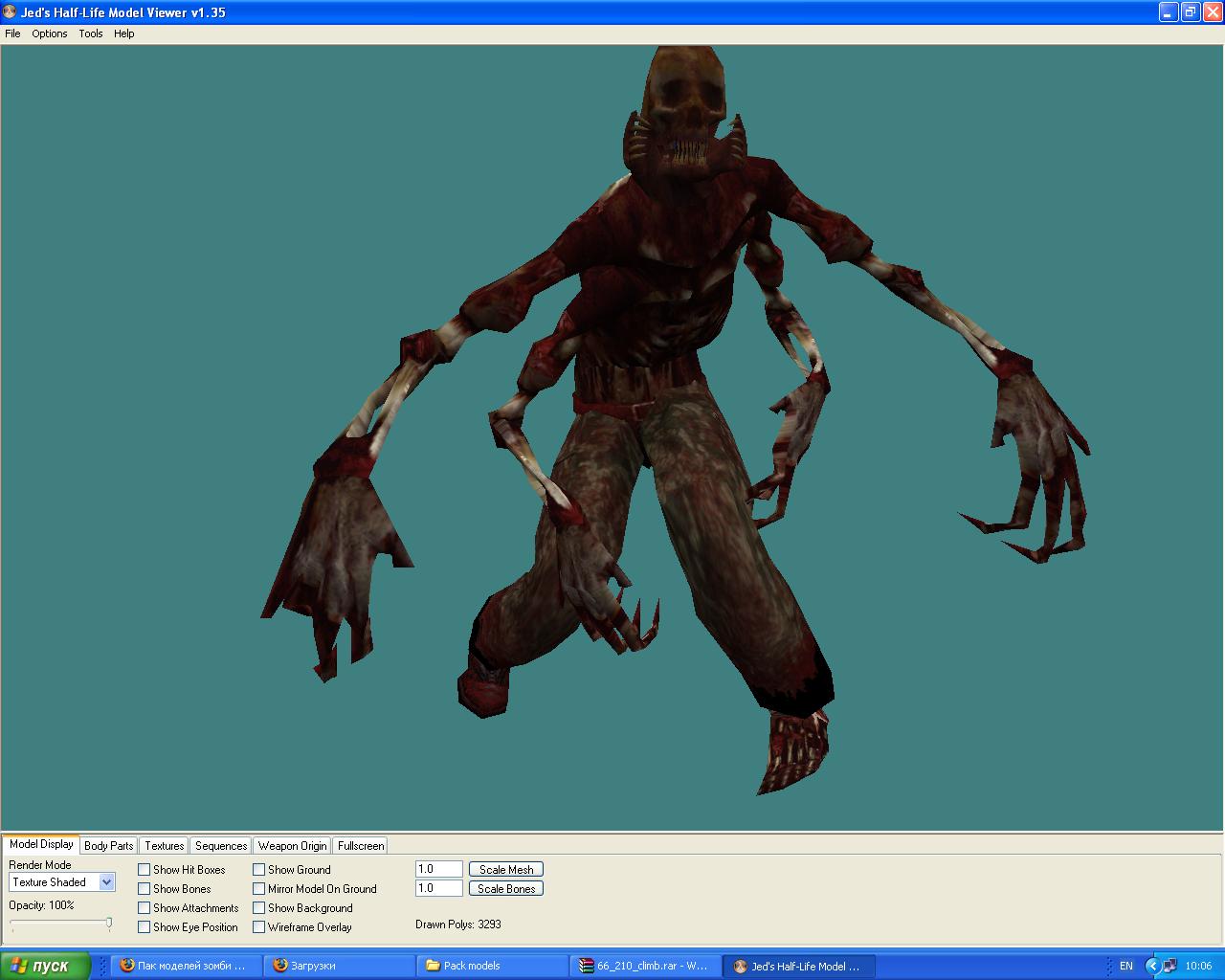Open the WinRAR 66_210_climb.rar taskbar window
Screen dimensions: 1225x980
[x=646, y=966]
